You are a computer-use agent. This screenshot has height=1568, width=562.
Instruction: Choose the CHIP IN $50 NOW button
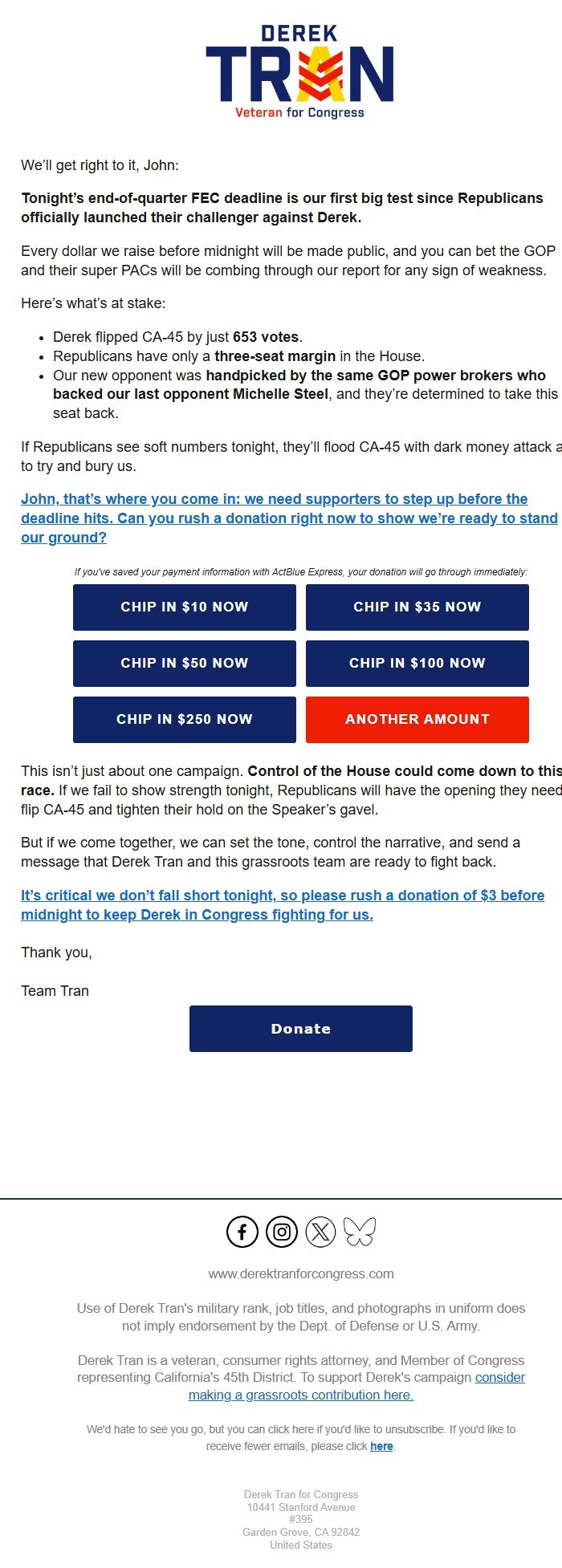pyautogui.click(x=184, y=663)
